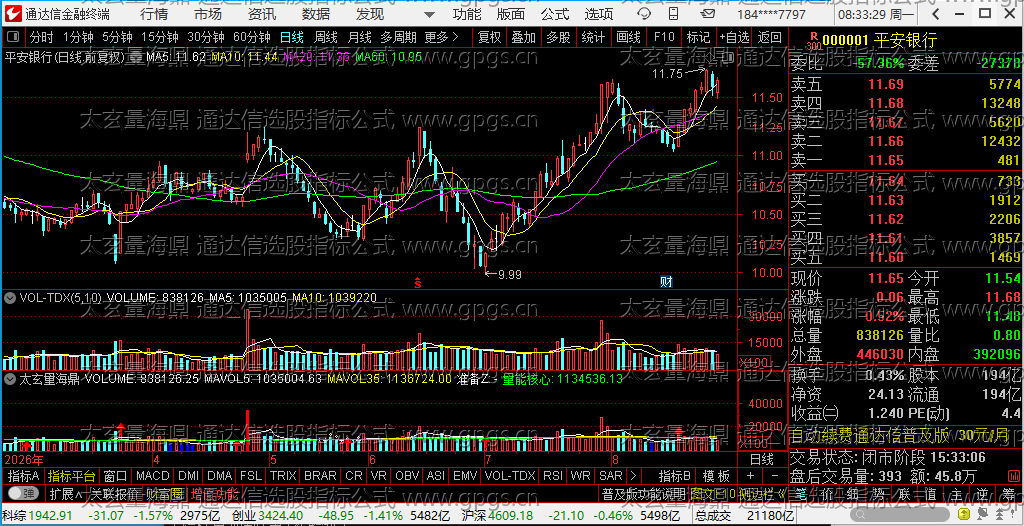Expand the 扩展 panel at the bottom
Image resolution: width=1024 pixels, height=526 pixels.
[x=65, y=493]
